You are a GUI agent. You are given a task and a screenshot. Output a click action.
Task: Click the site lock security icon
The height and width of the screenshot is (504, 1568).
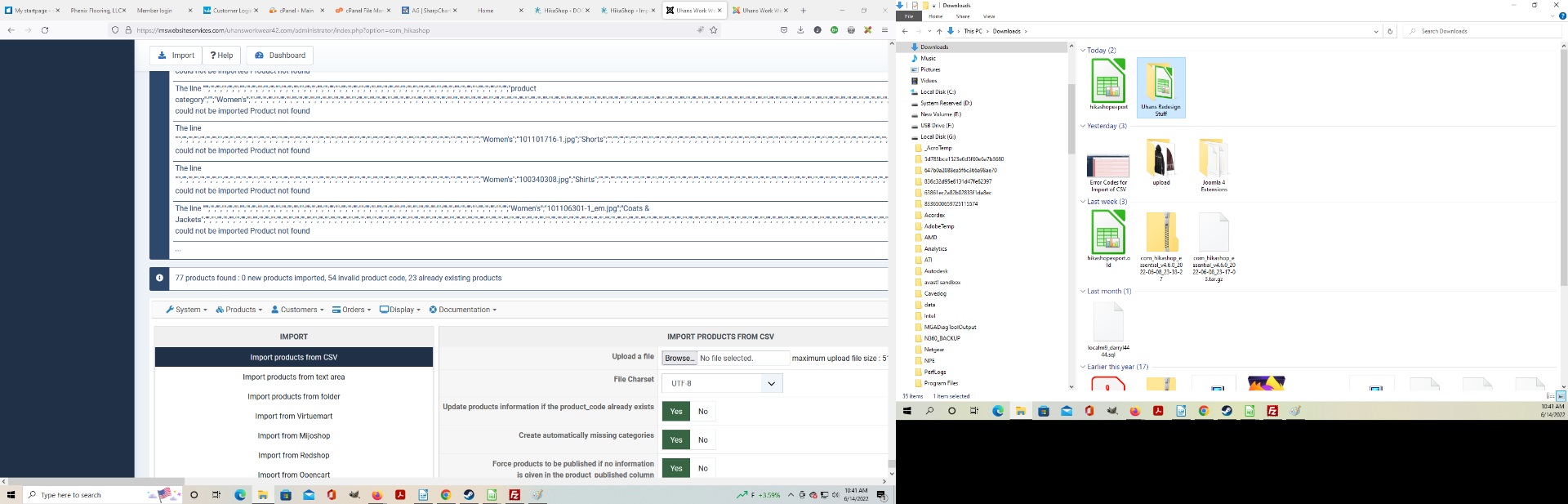[128, 30]
